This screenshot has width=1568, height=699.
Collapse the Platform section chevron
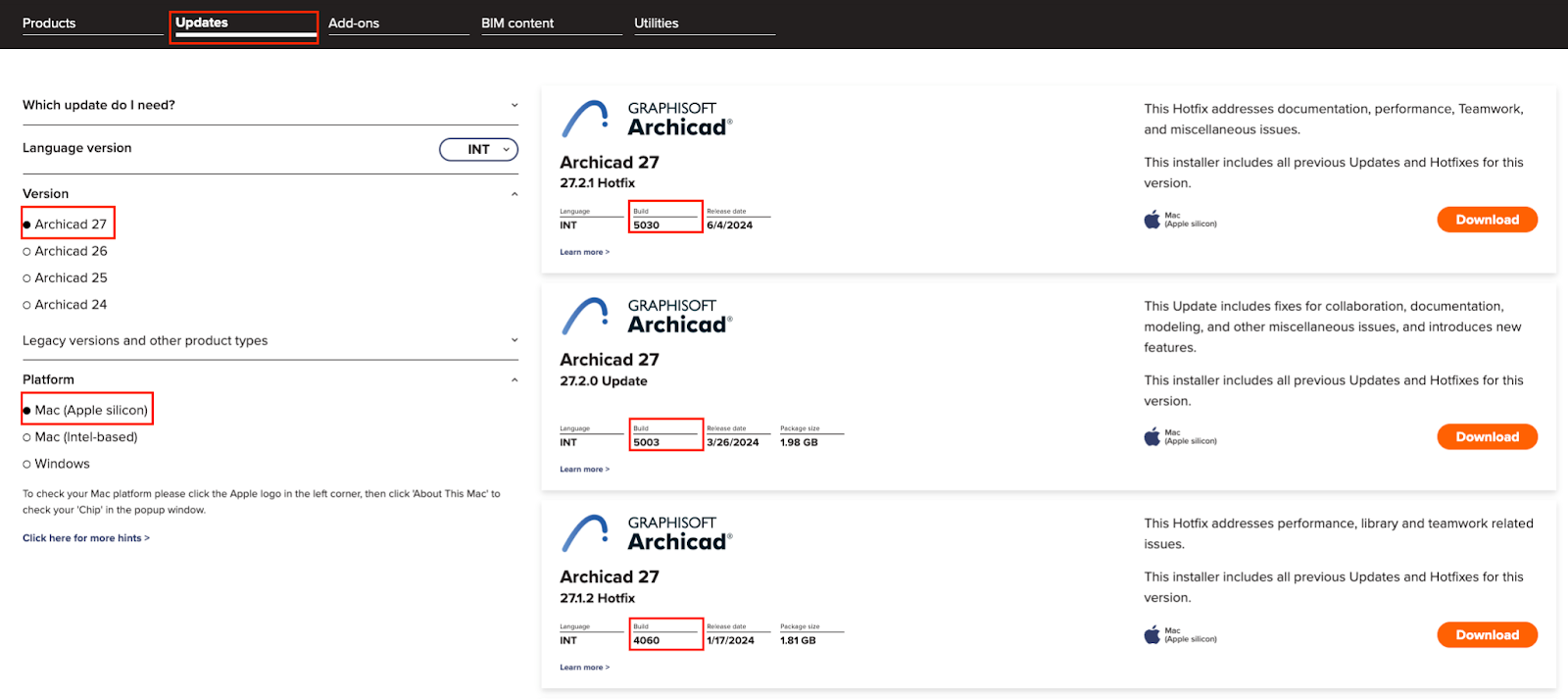[x=514, y=380]
